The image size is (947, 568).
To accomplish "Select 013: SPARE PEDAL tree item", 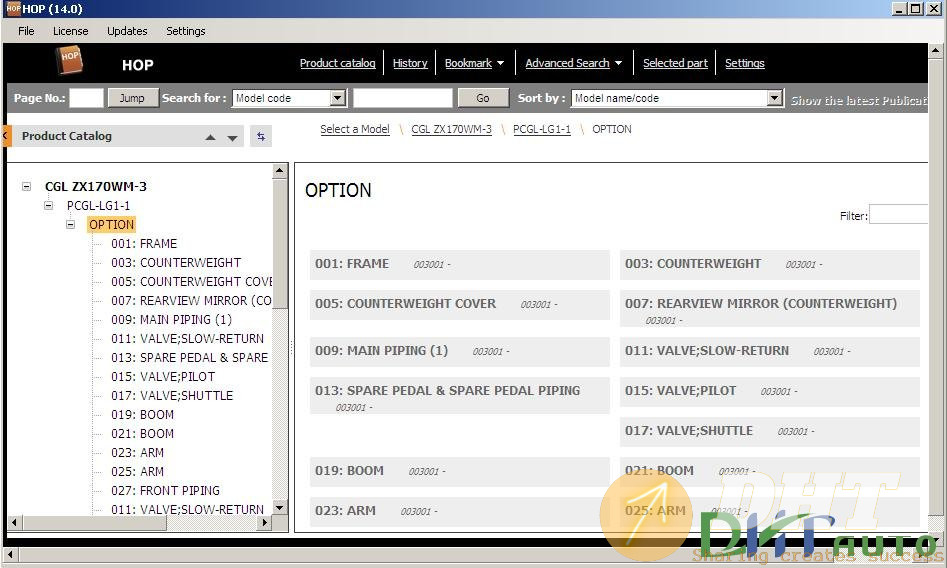I will tap(190, 358).
